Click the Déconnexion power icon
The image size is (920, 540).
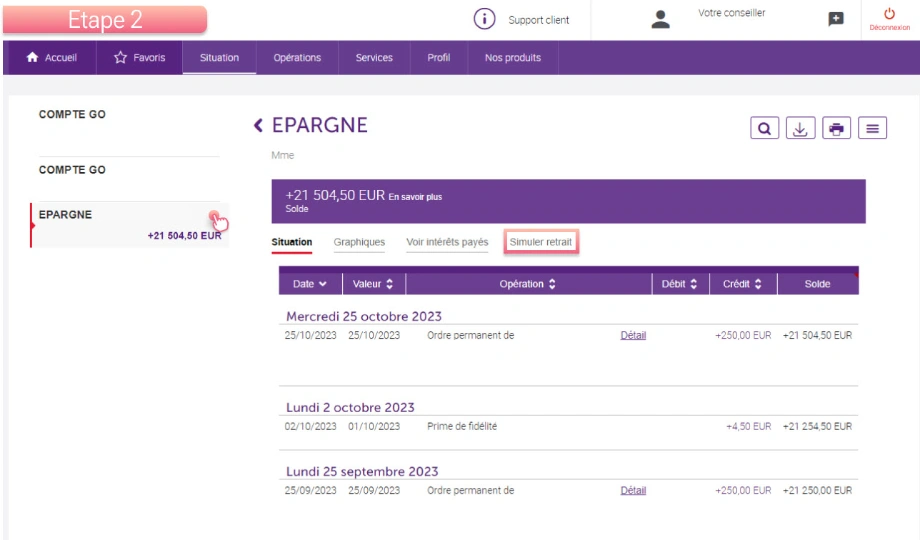889,14
